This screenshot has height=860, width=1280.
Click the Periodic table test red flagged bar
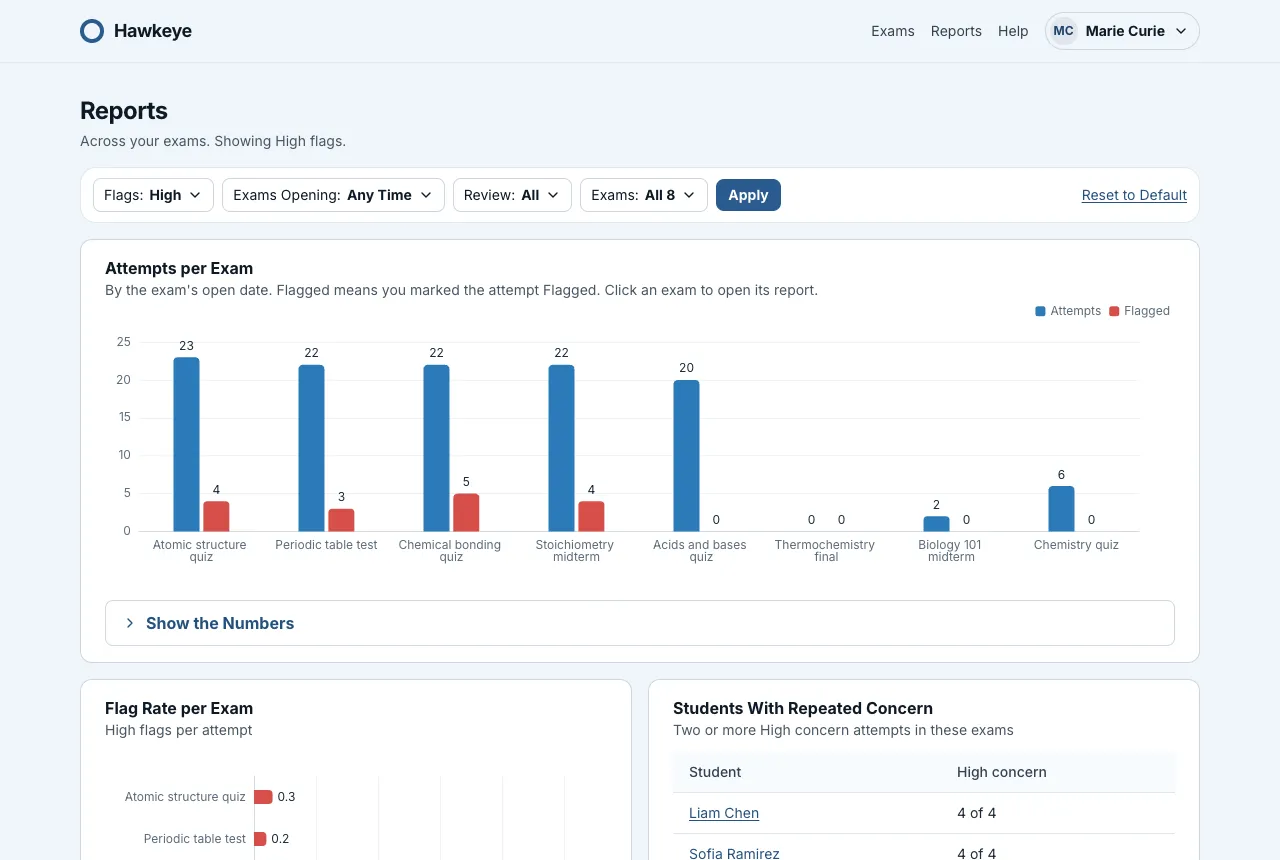(x=341, y=520)
